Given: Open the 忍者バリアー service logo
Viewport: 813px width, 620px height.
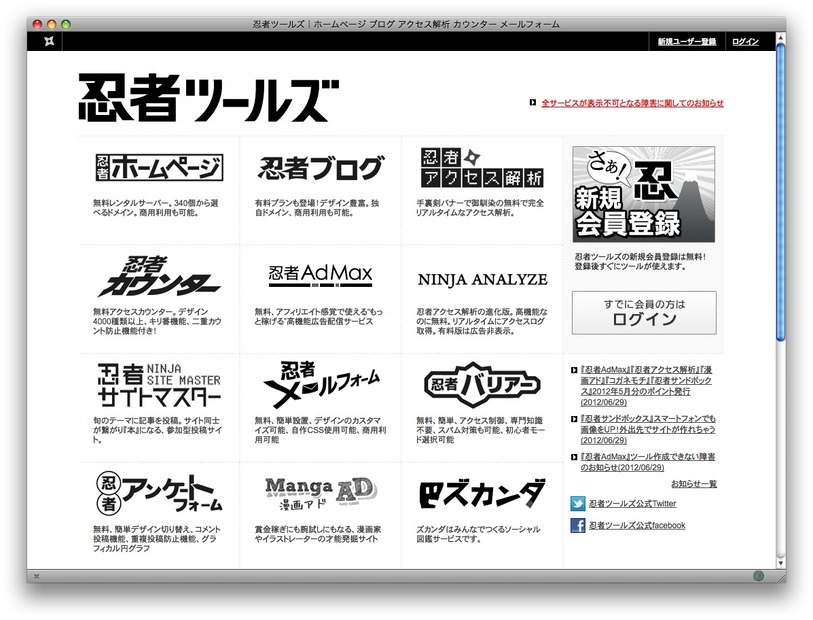Looking at the screenshot, I should pyautogui.click(x=482, y=385).
